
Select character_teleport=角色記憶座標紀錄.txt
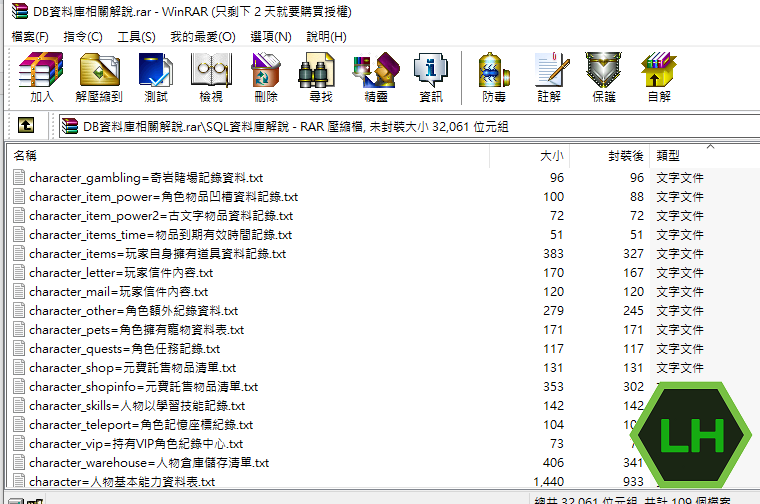[x=141, y=425]
